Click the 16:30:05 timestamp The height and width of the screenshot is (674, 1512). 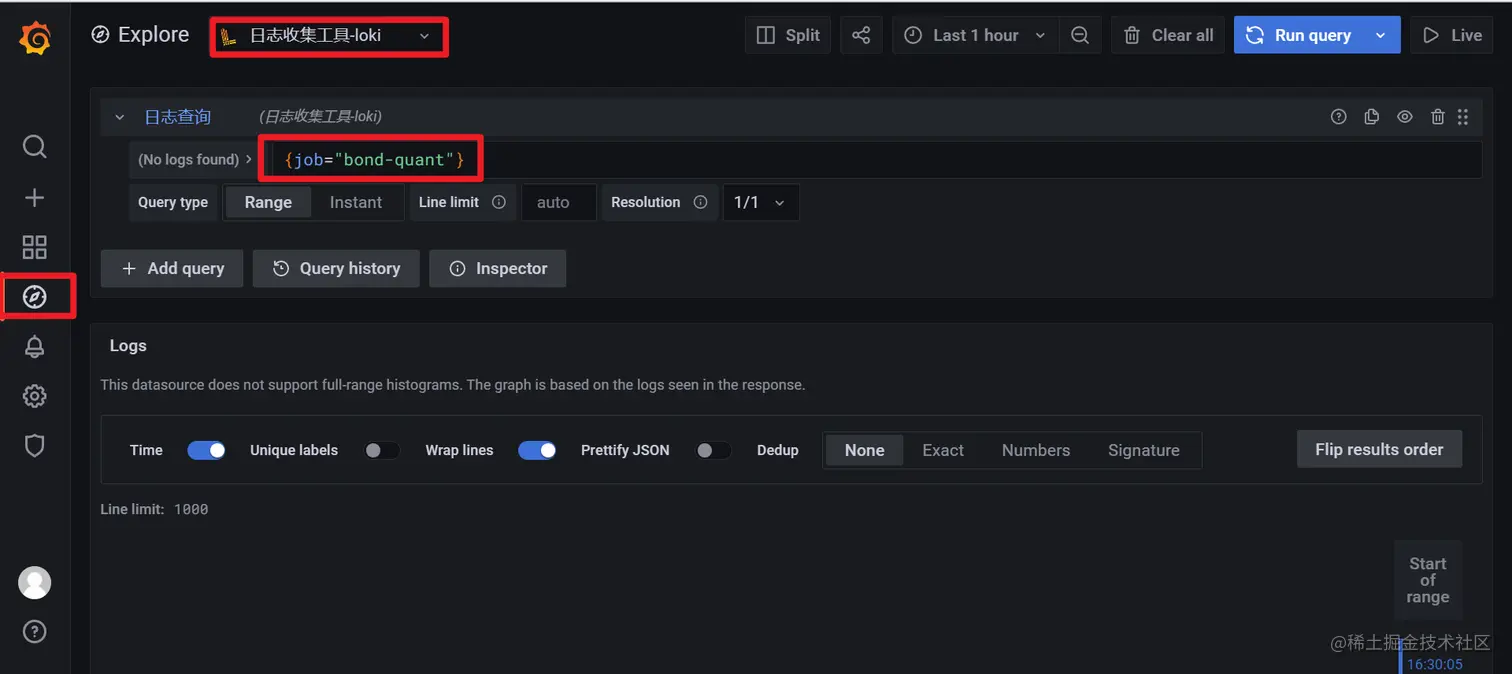(x=1435, y=664)
